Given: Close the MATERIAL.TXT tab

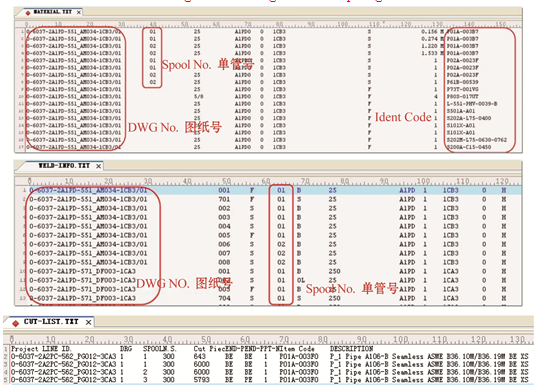Looking at the screenshot, I should [x=79, y=12].
